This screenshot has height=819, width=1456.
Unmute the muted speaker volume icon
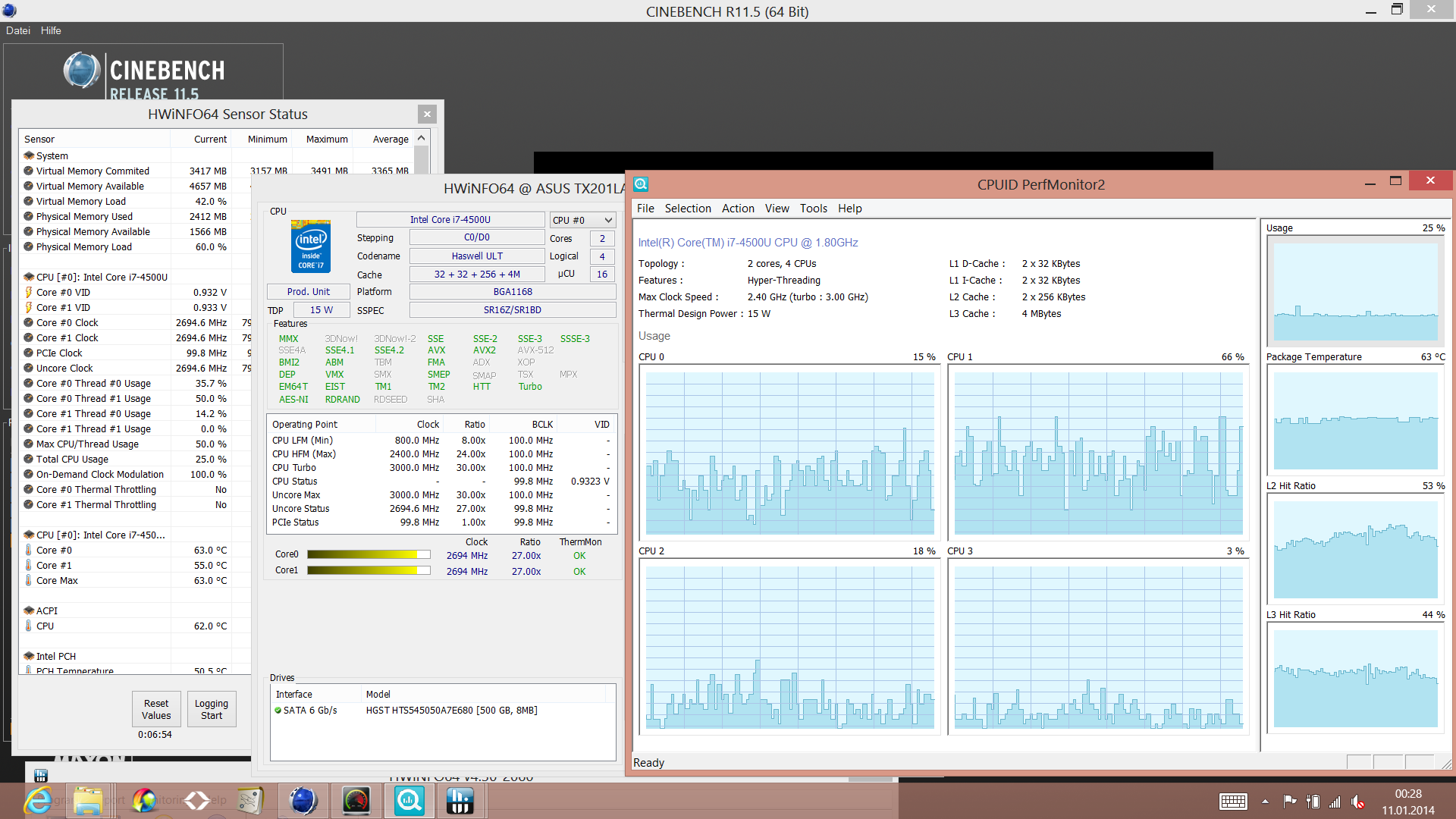pos(1357,802)
